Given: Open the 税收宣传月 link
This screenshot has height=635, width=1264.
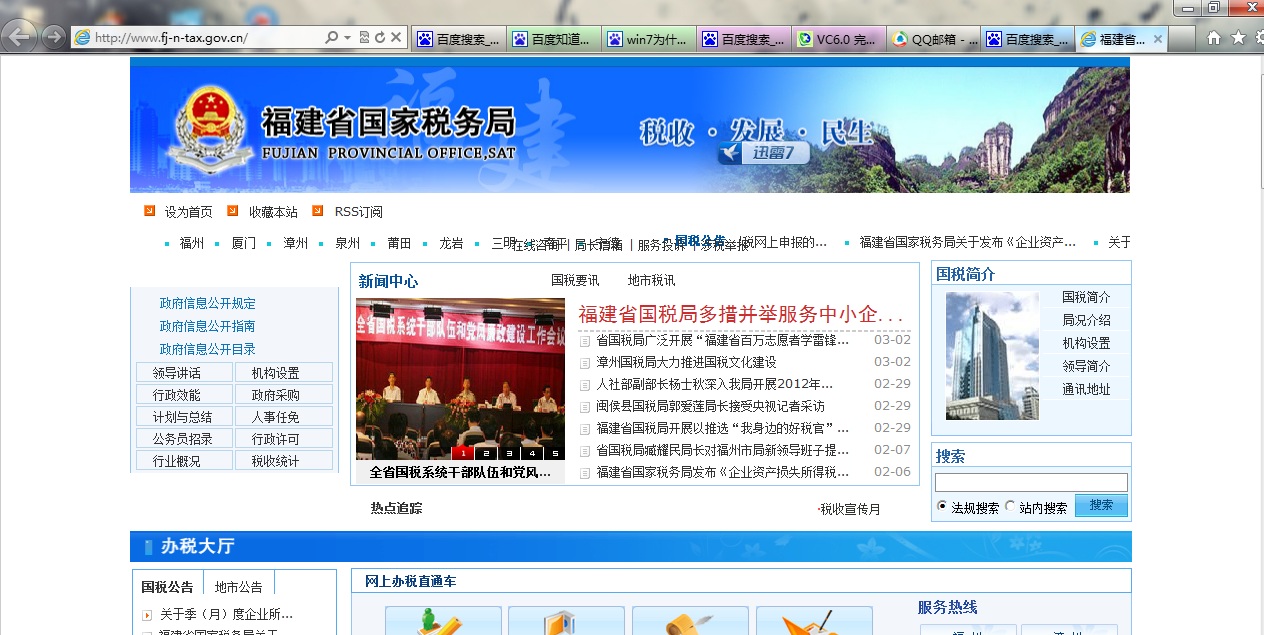Looking at the screenshot, I should (850, 509).
